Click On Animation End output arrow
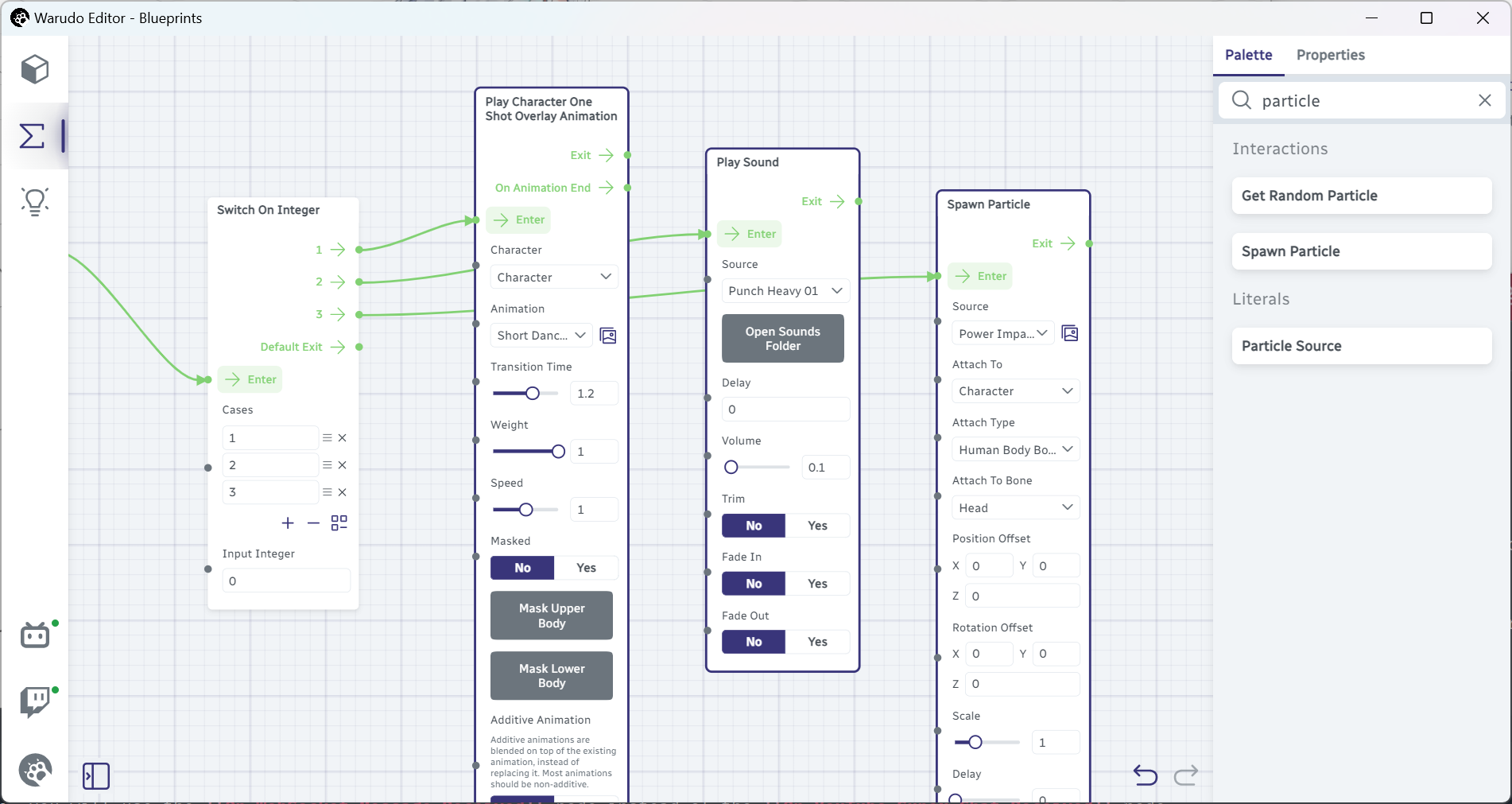 click(606, 188)
